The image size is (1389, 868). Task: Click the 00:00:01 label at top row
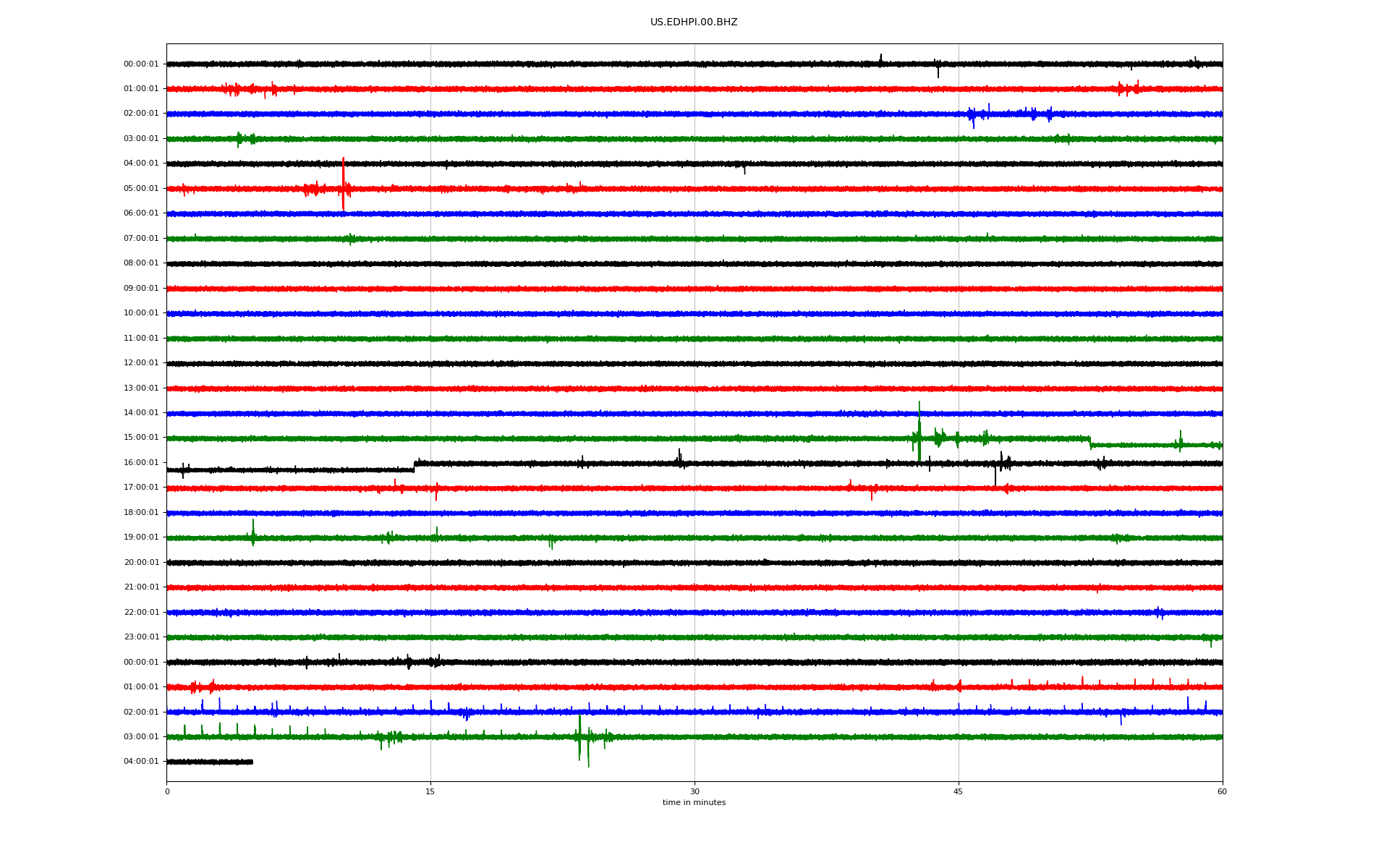141,64
